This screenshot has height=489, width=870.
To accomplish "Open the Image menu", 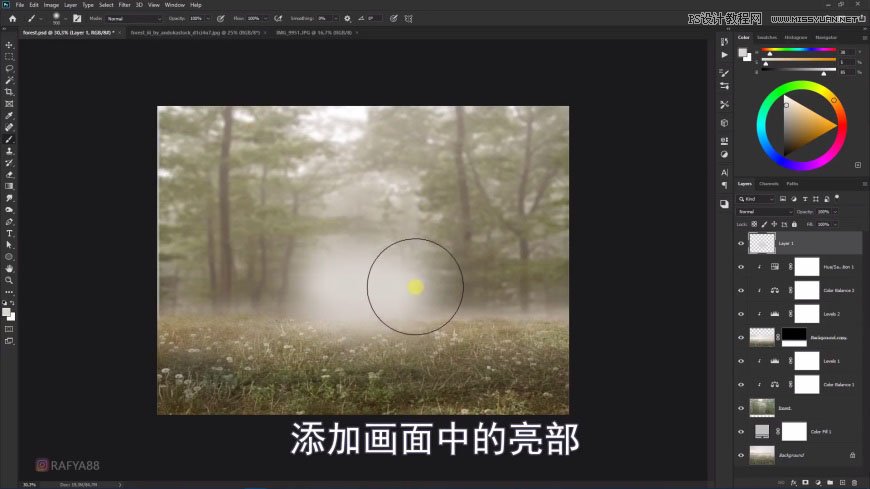I will [51, 5].
